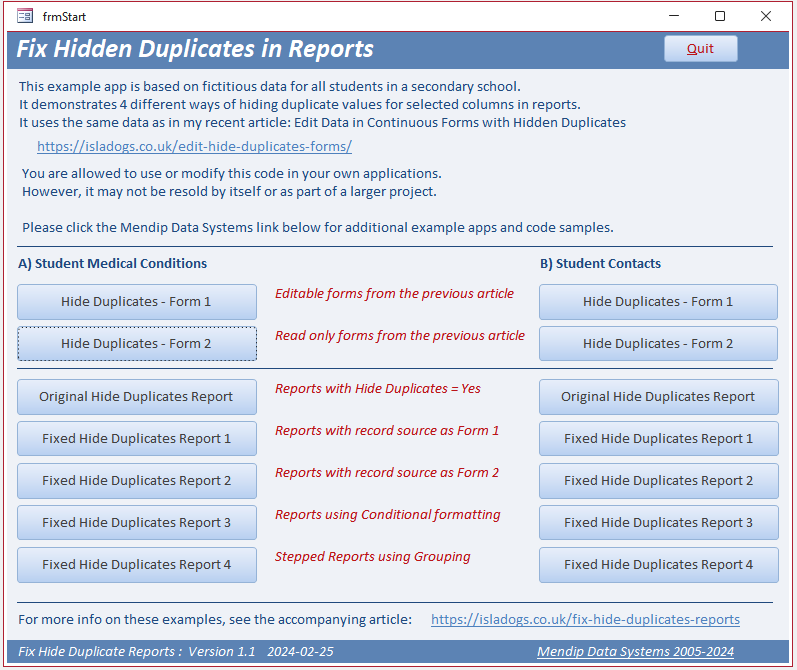
Task: Click 'Stepped Reports using Grouping' label
Action: pyautogui.click(x=373, y=557)
